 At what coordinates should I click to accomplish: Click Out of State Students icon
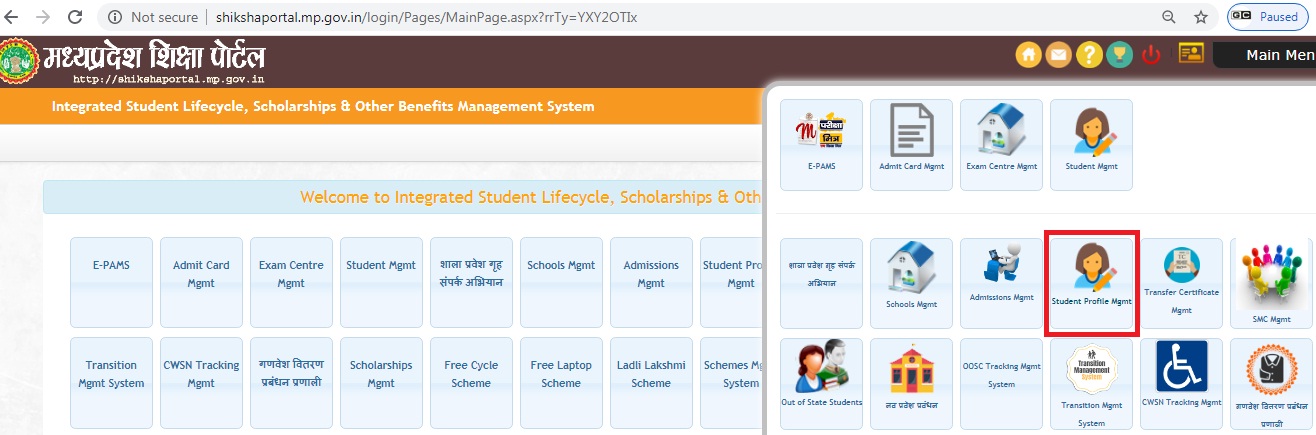[x=821, y=383]
